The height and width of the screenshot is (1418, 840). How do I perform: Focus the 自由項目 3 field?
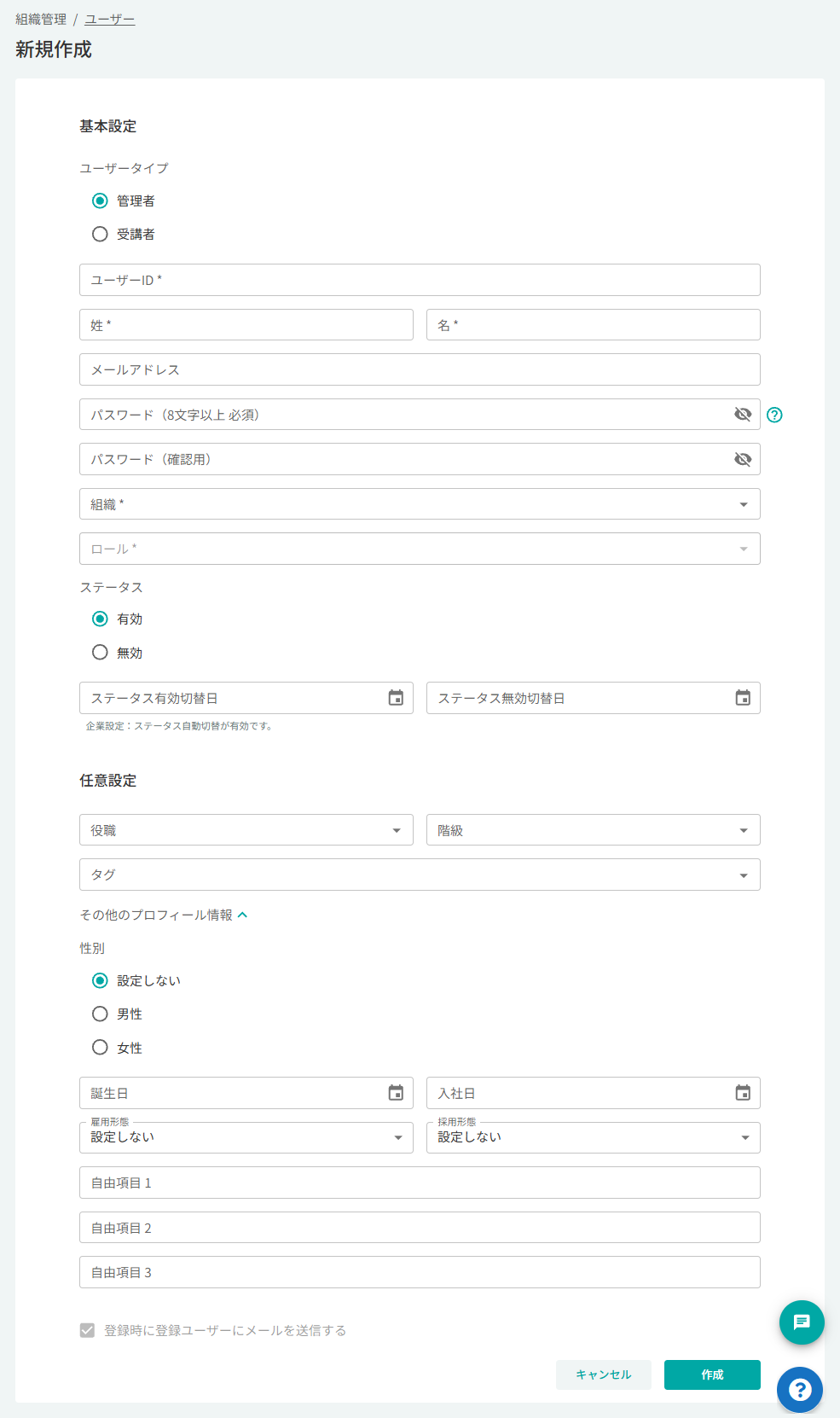point(420,1272)
